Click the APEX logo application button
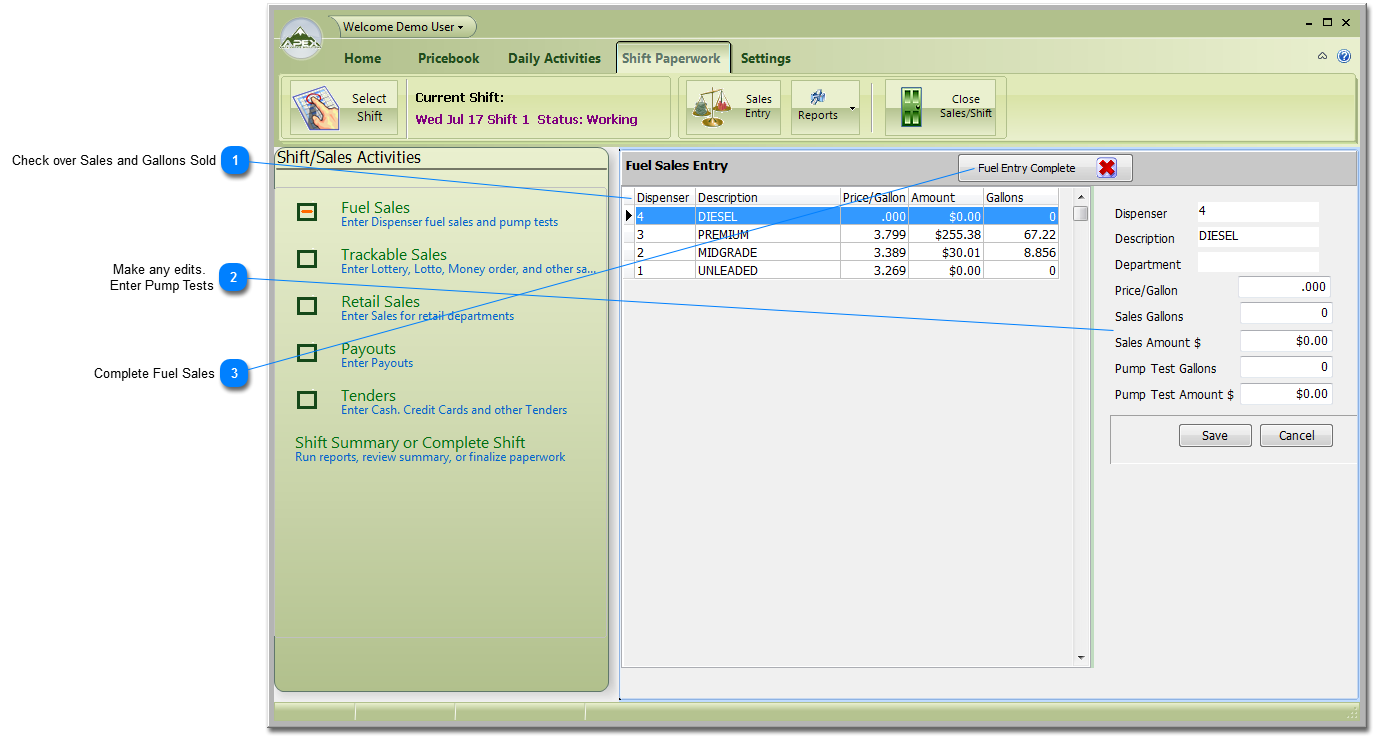This screenshot has height=736, width=1375. tap(301, 41)
